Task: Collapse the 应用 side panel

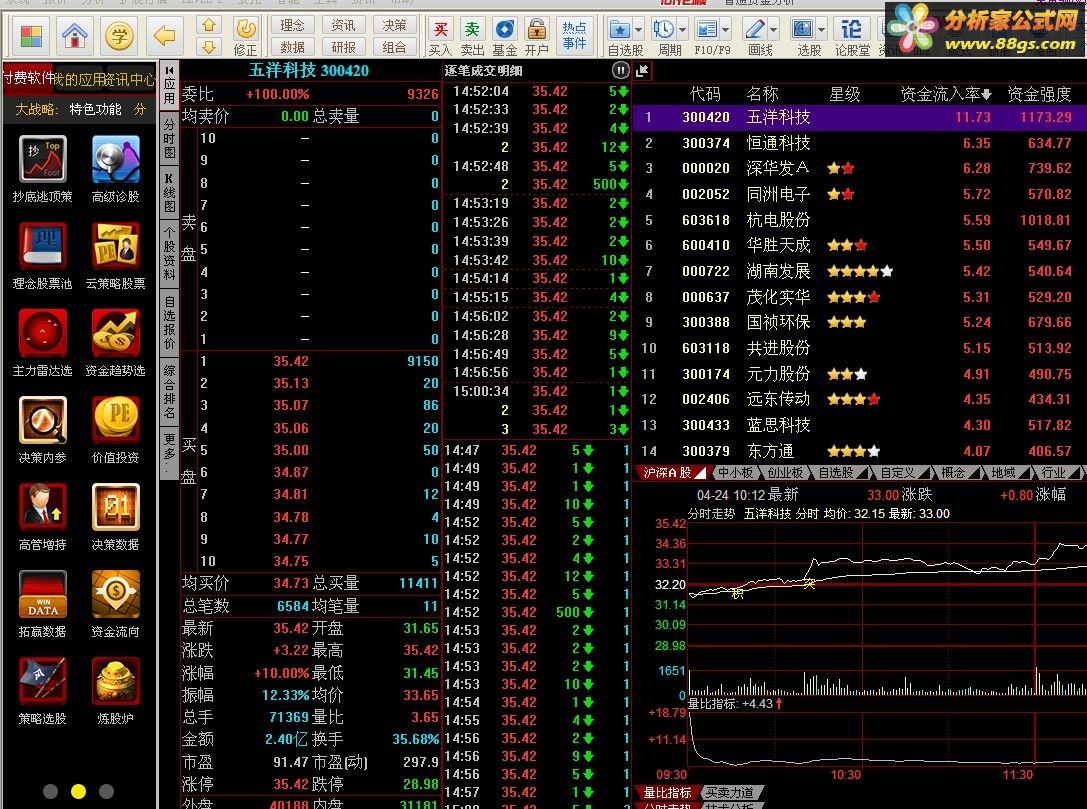Action: click(169, 71)
